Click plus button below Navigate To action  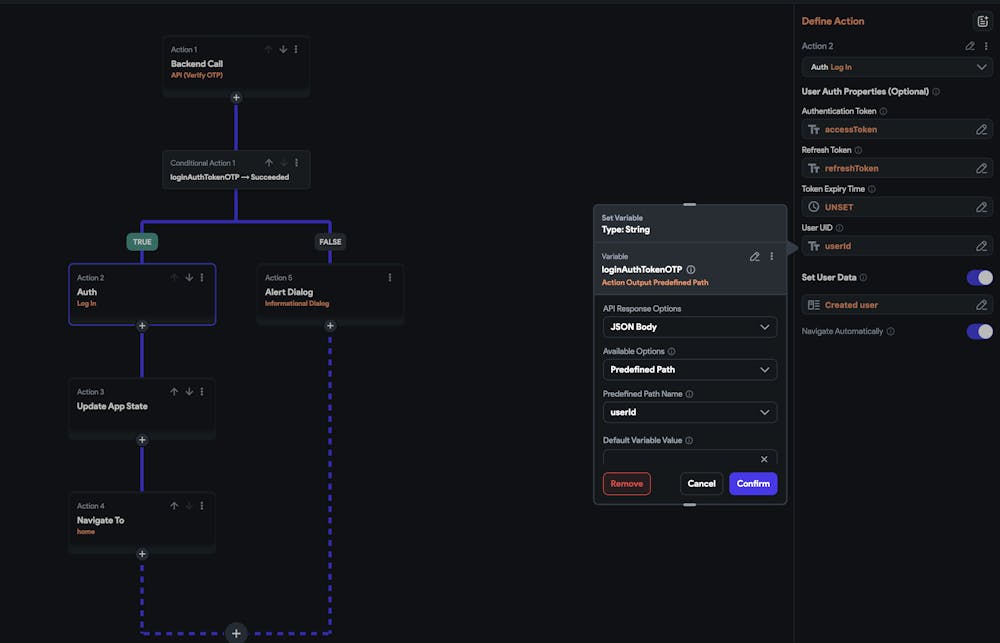(142, 553)
